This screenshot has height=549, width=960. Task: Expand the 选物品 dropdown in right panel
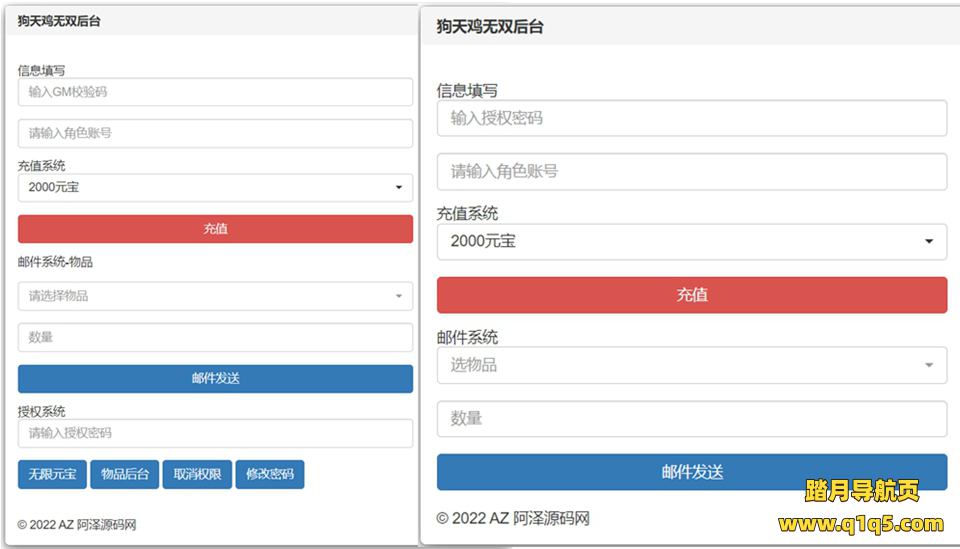pyautogui.click(x=691, y=365)
